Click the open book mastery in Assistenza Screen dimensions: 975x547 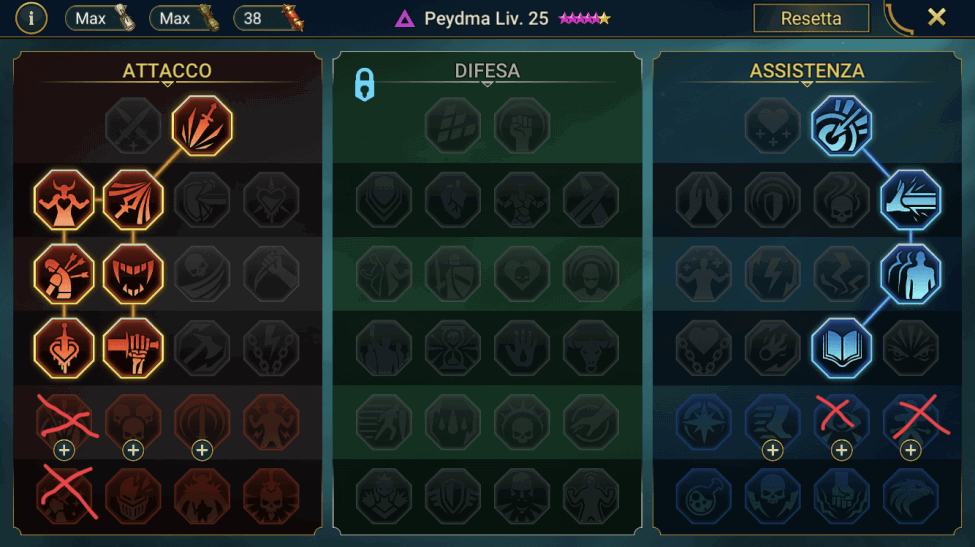(841, 347)
